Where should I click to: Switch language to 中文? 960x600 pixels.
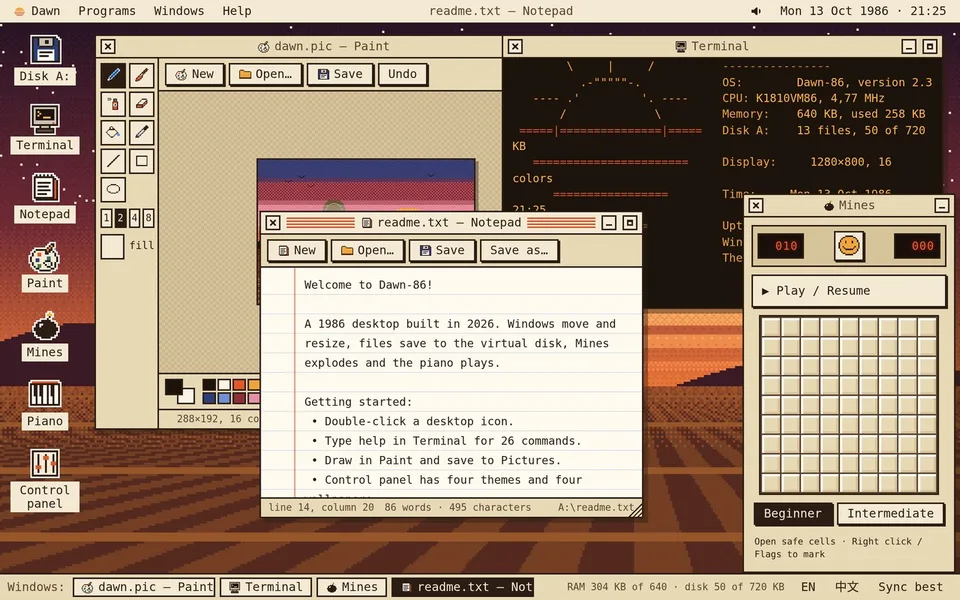(847, 587)
